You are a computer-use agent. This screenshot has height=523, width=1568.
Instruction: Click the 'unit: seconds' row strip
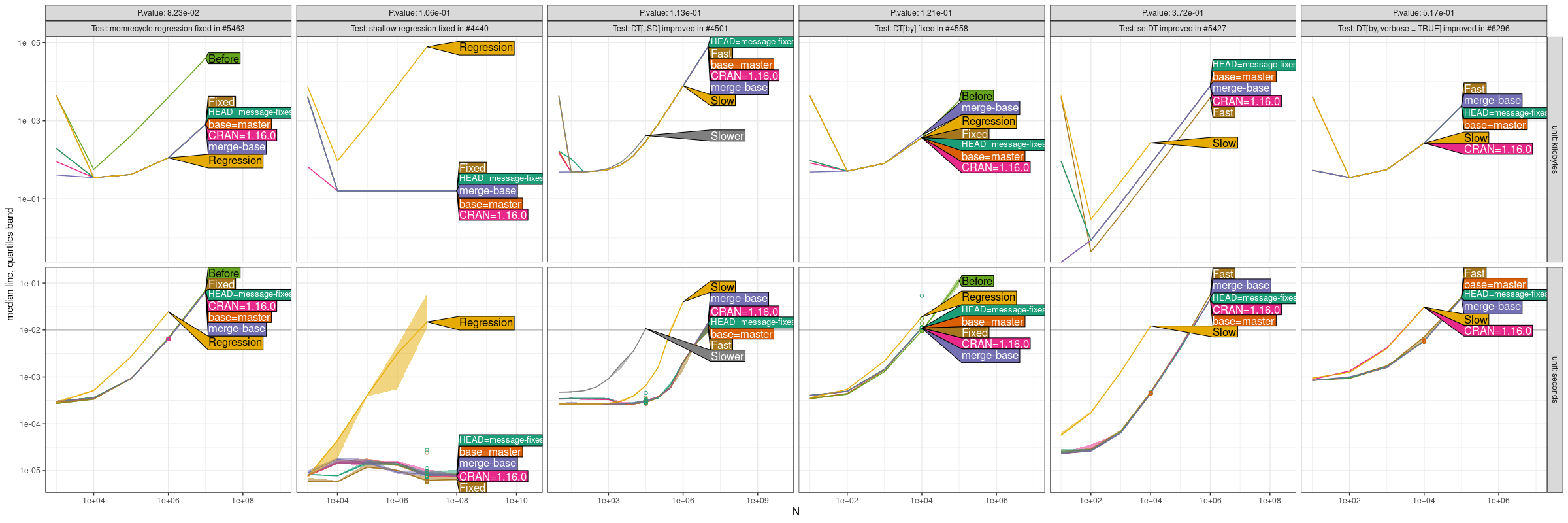[x=1555, y=380]
